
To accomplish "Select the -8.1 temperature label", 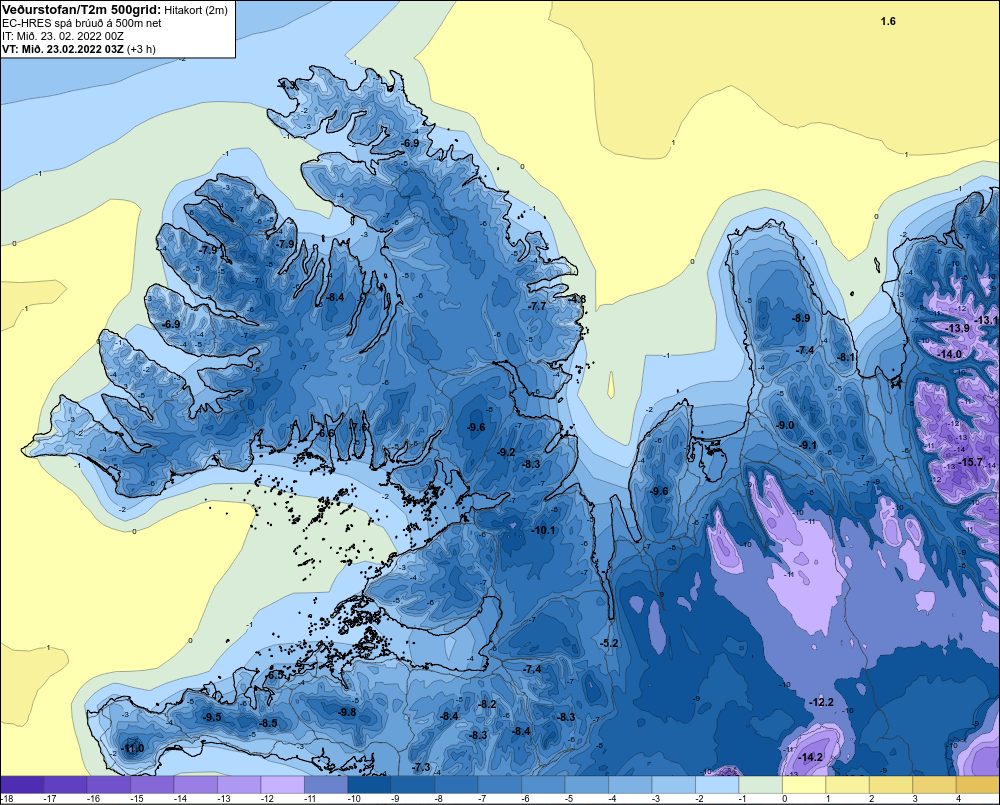I will [846, 357].
